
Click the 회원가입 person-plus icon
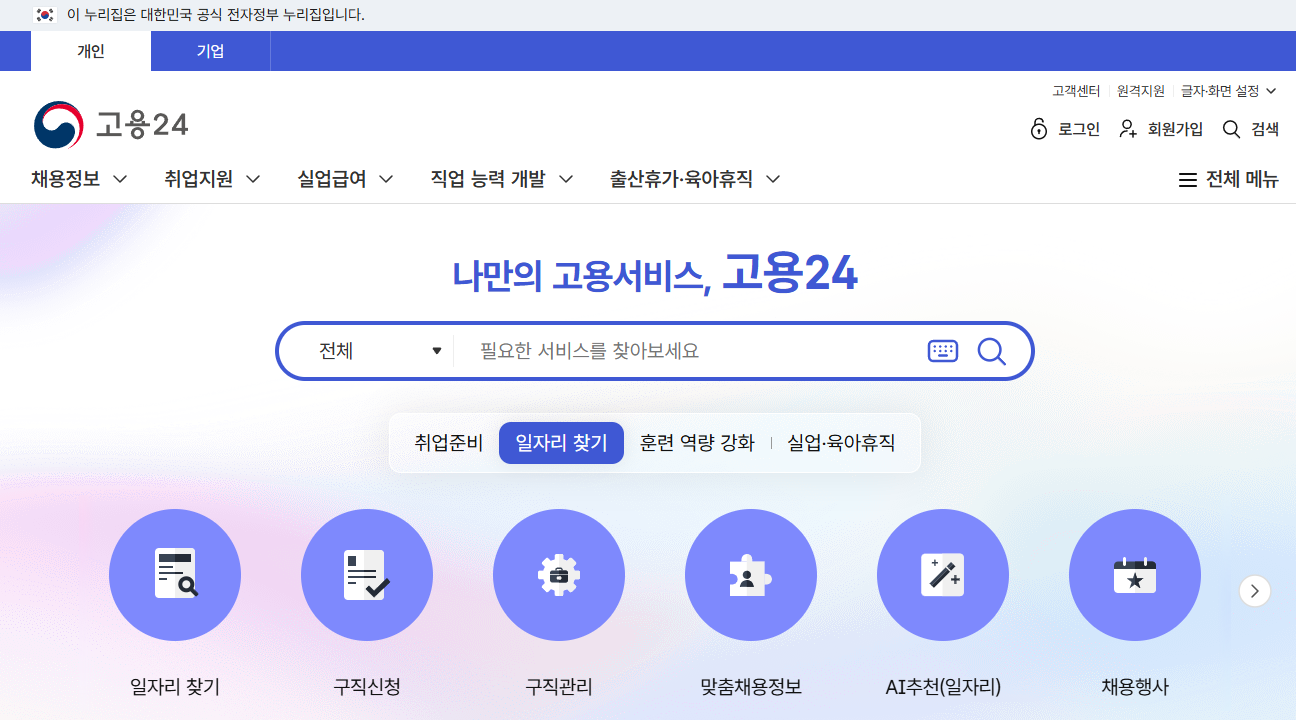click(x=1128, y=129)
